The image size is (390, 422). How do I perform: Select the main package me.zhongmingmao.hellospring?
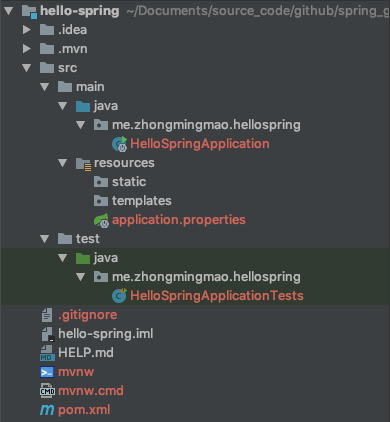pos(206,125)
